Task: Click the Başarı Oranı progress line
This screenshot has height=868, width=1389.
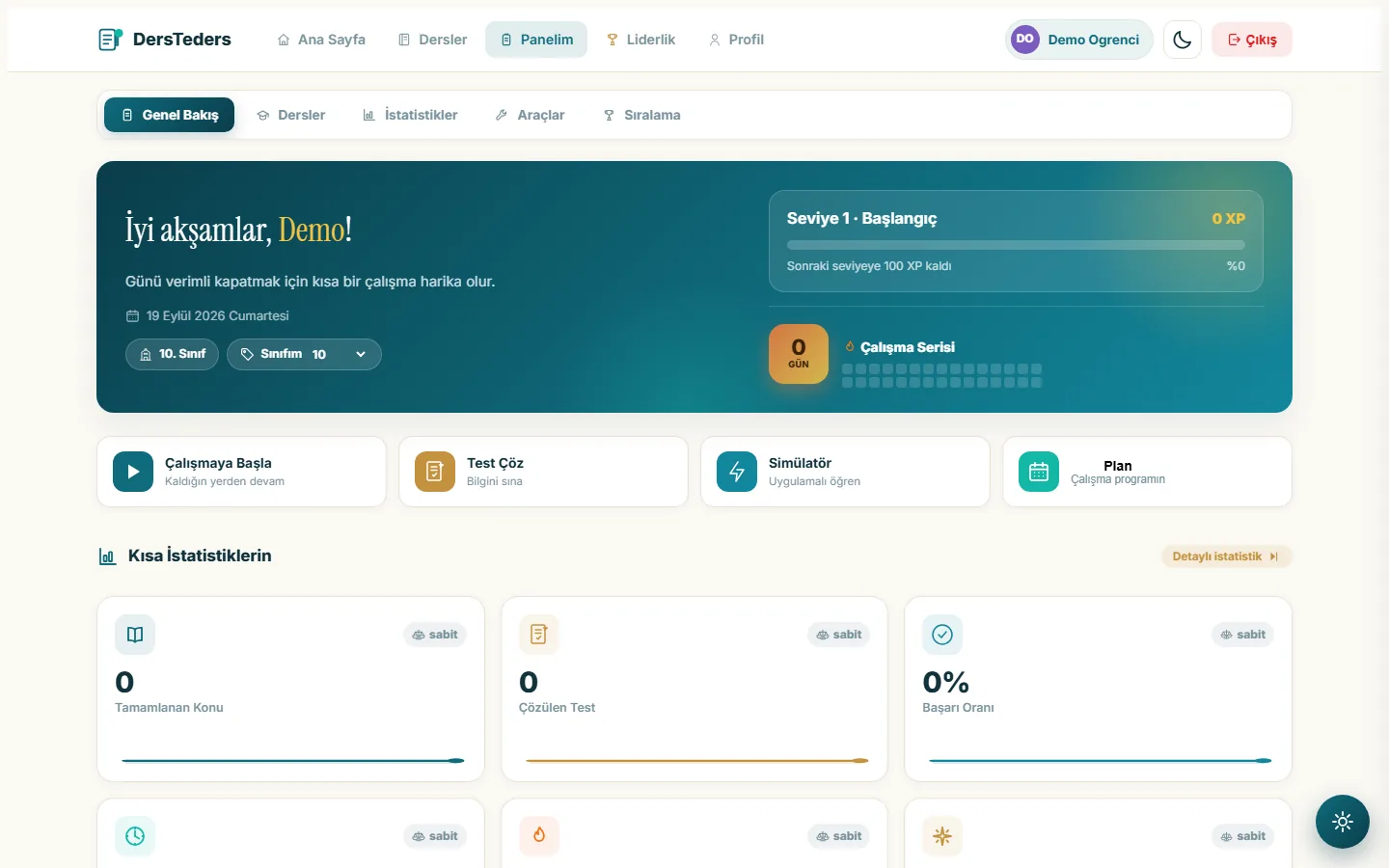Action: [1100, 761]
